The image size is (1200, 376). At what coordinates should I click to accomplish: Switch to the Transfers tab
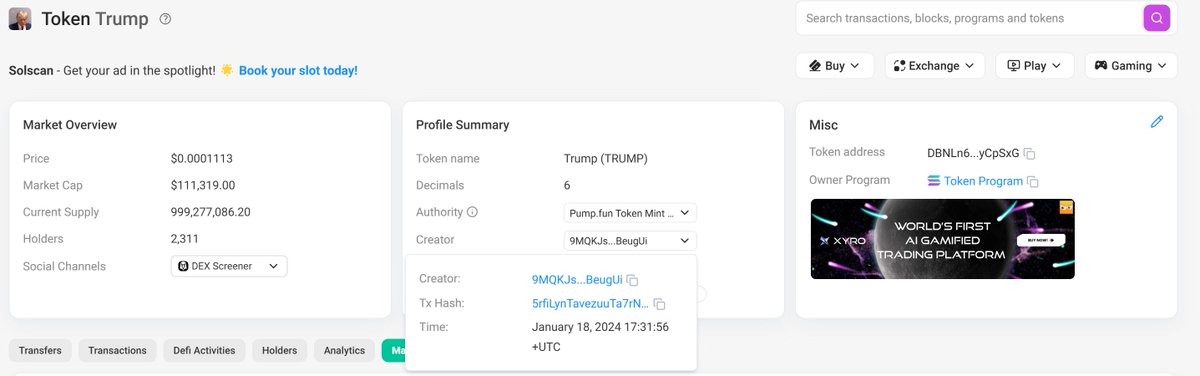coord(40,350)
